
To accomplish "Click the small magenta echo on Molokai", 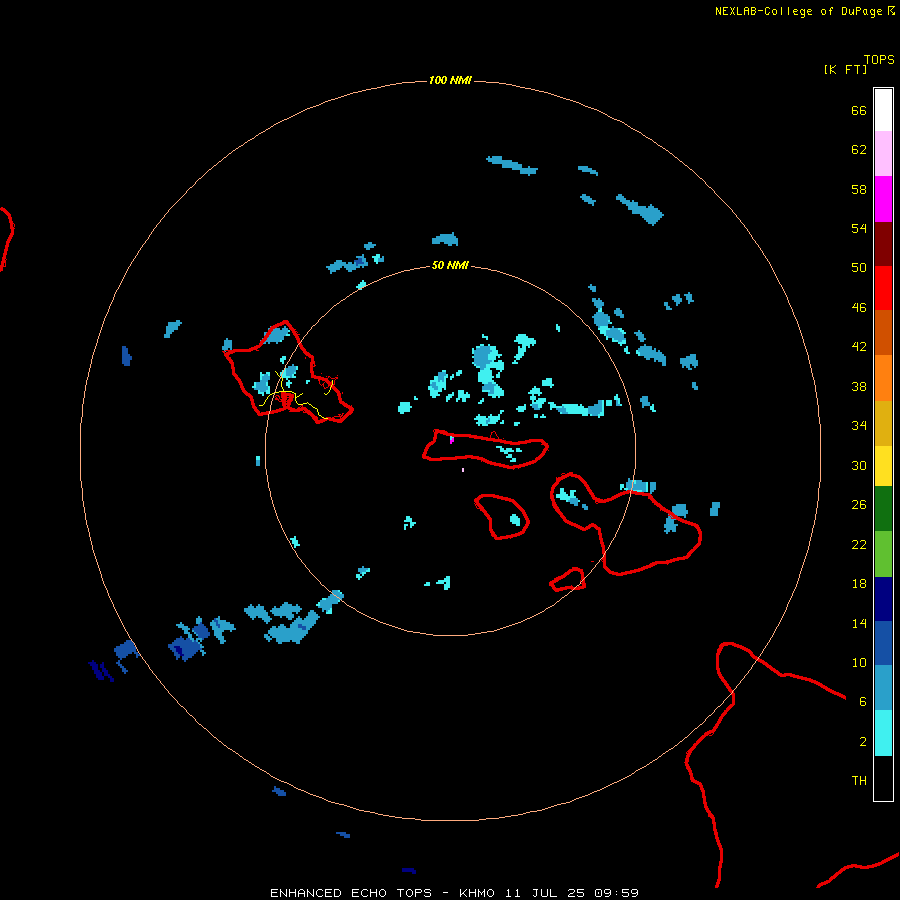I will pyautogui.click(x=452, y=440).
